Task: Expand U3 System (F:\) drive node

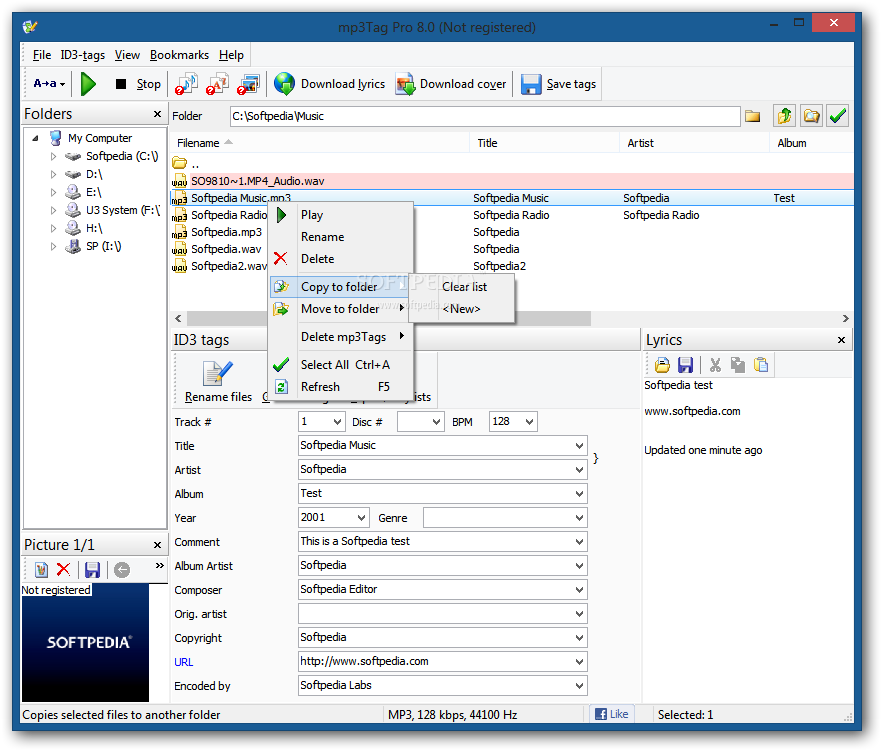Action: point(53,210)
